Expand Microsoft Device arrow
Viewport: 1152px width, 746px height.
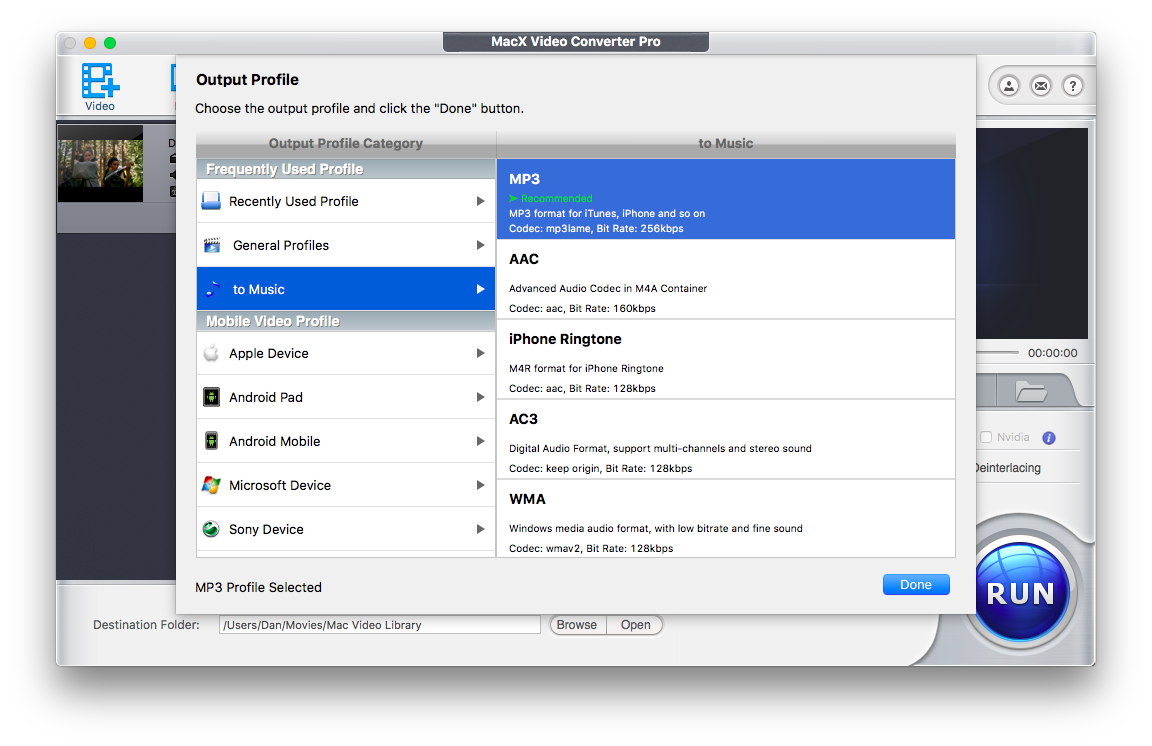480,485
